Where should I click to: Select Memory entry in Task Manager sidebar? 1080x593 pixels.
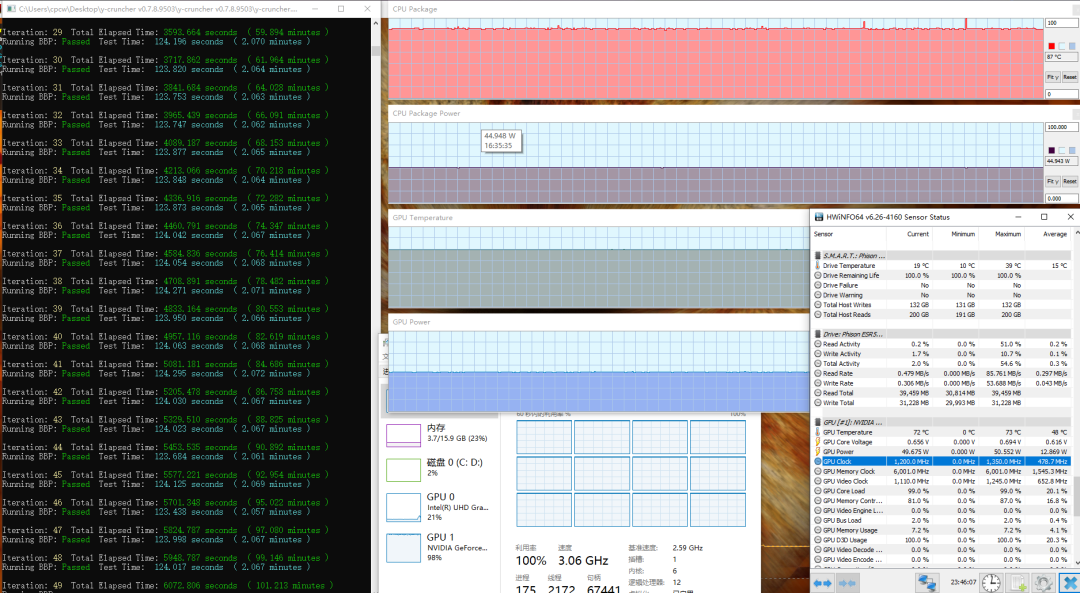[x=438, y=433]
